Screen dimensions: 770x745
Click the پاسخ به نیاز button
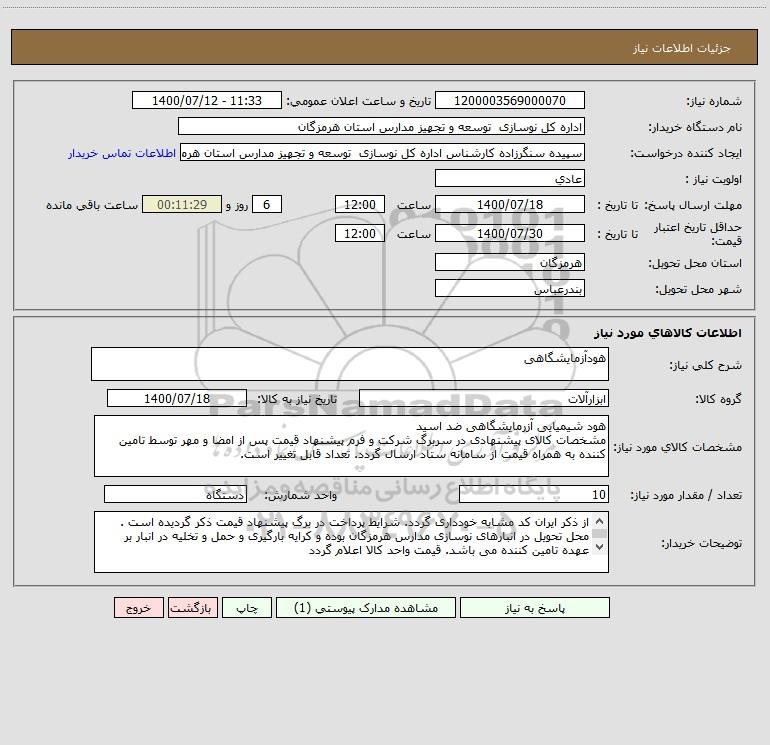click(535, 607)
